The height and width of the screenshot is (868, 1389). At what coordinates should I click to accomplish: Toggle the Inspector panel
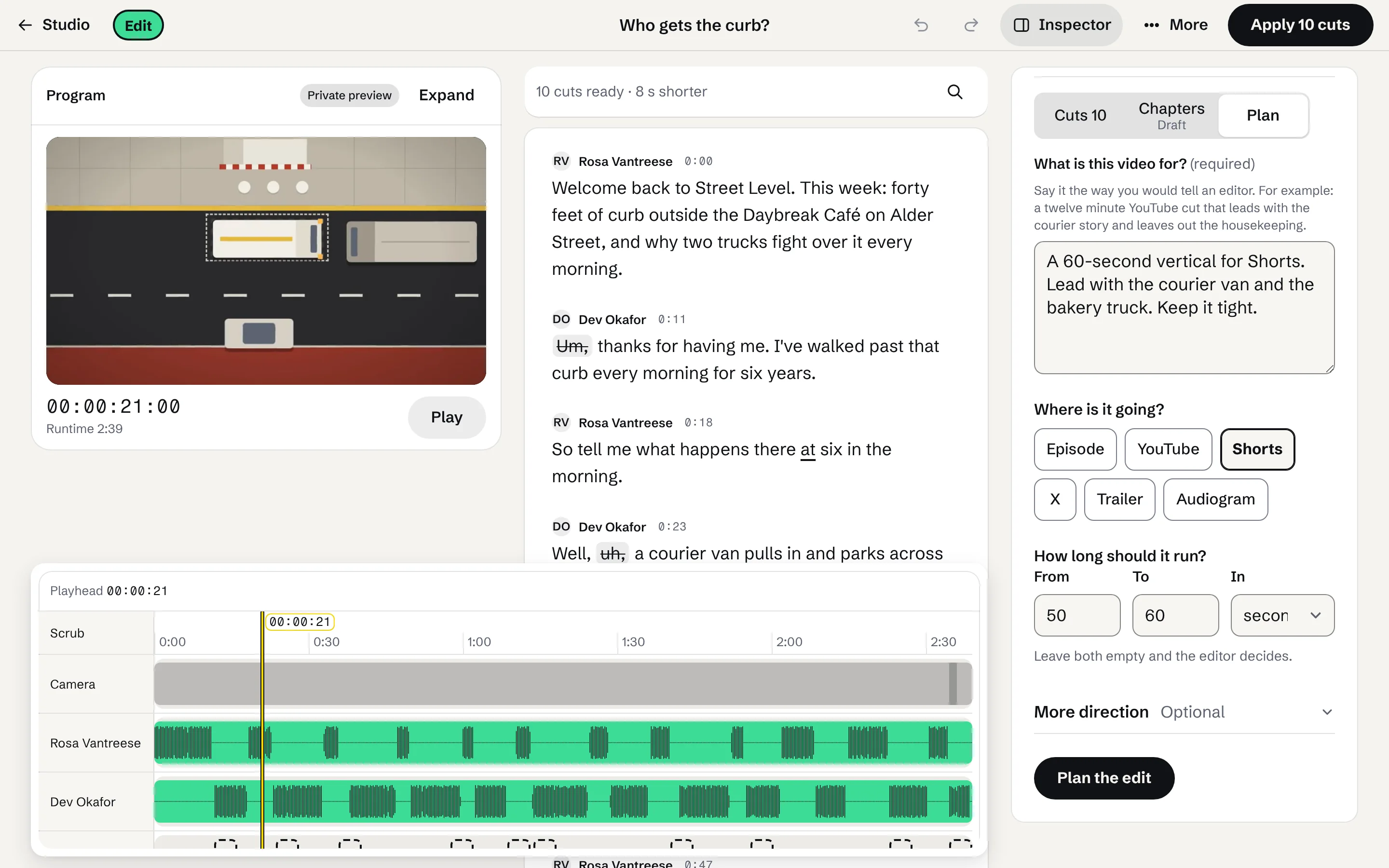click(1061, 25)
